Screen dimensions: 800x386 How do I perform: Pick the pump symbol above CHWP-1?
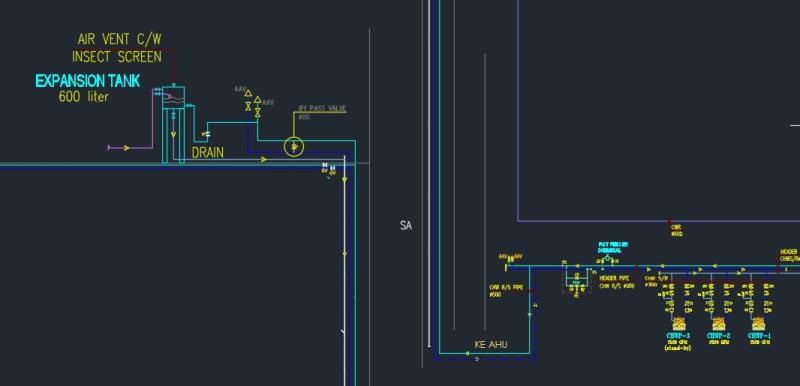coord(759,323)
